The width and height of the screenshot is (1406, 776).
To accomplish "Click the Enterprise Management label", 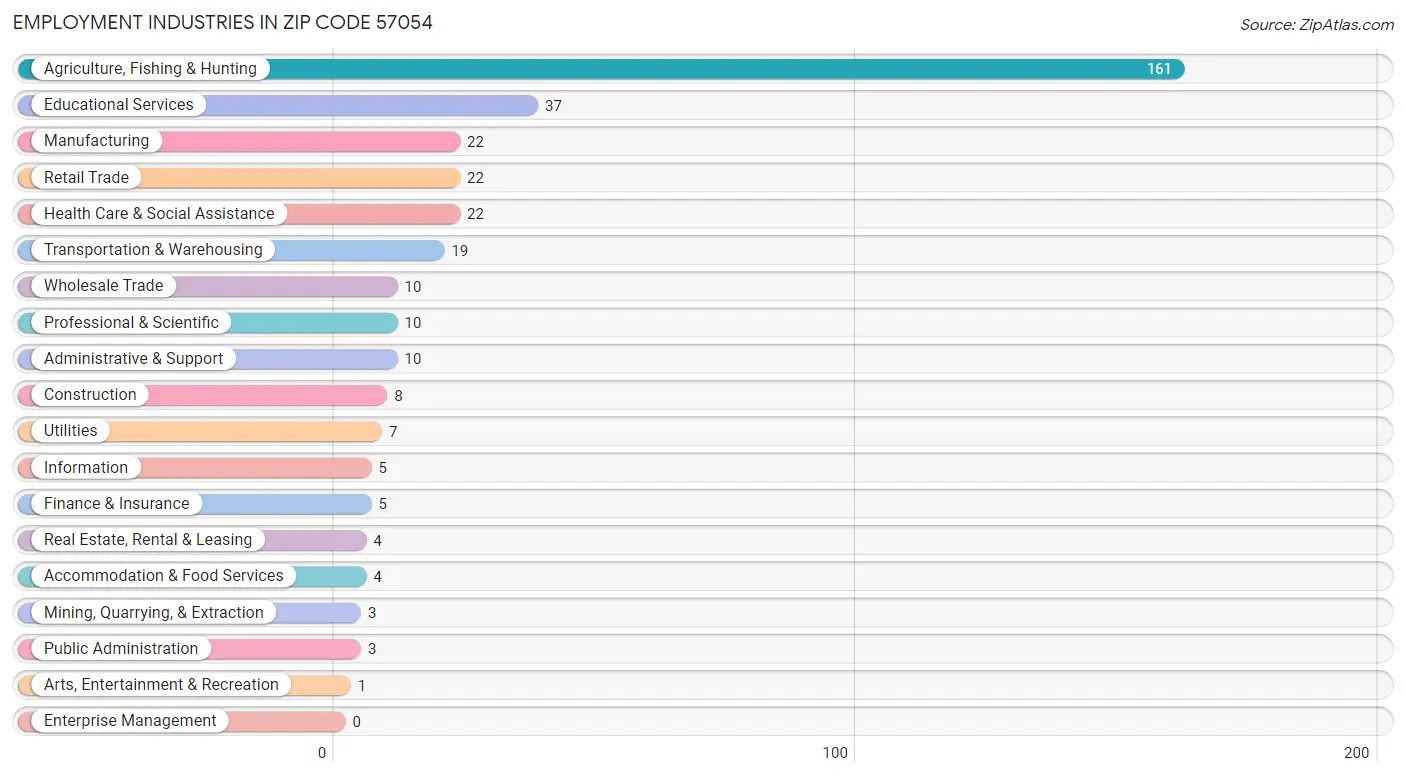I will click(x=130, y=721).
